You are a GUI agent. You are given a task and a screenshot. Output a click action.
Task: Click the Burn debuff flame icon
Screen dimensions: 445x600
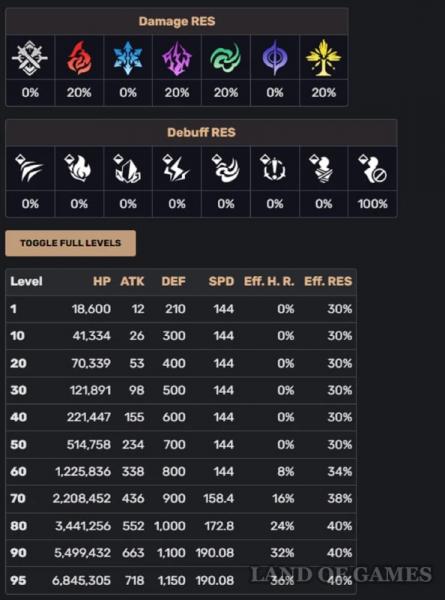click(x=78, y=168)
